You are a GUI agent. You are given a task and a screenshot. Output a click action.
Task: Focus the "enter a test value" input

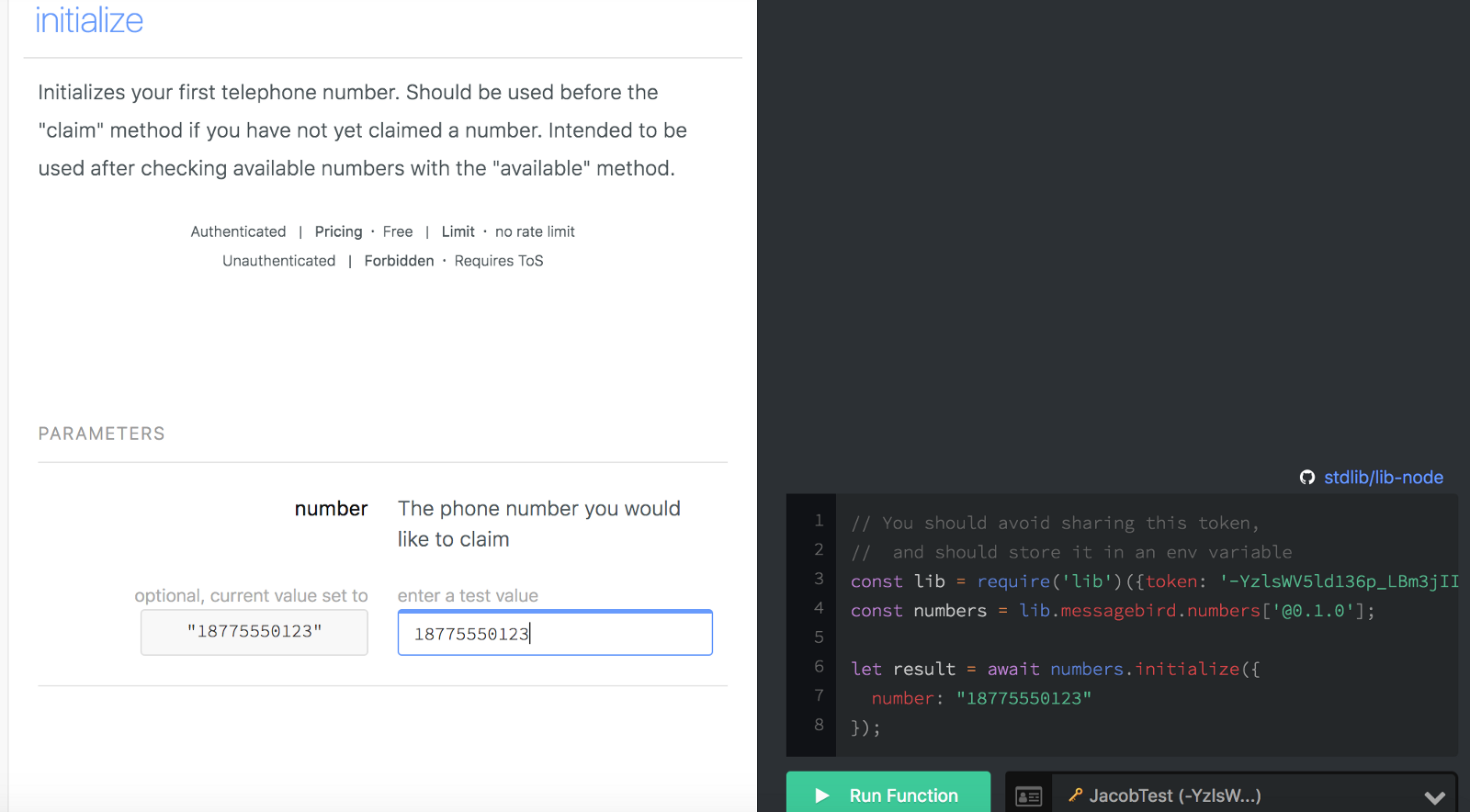[x=554, y=633]
